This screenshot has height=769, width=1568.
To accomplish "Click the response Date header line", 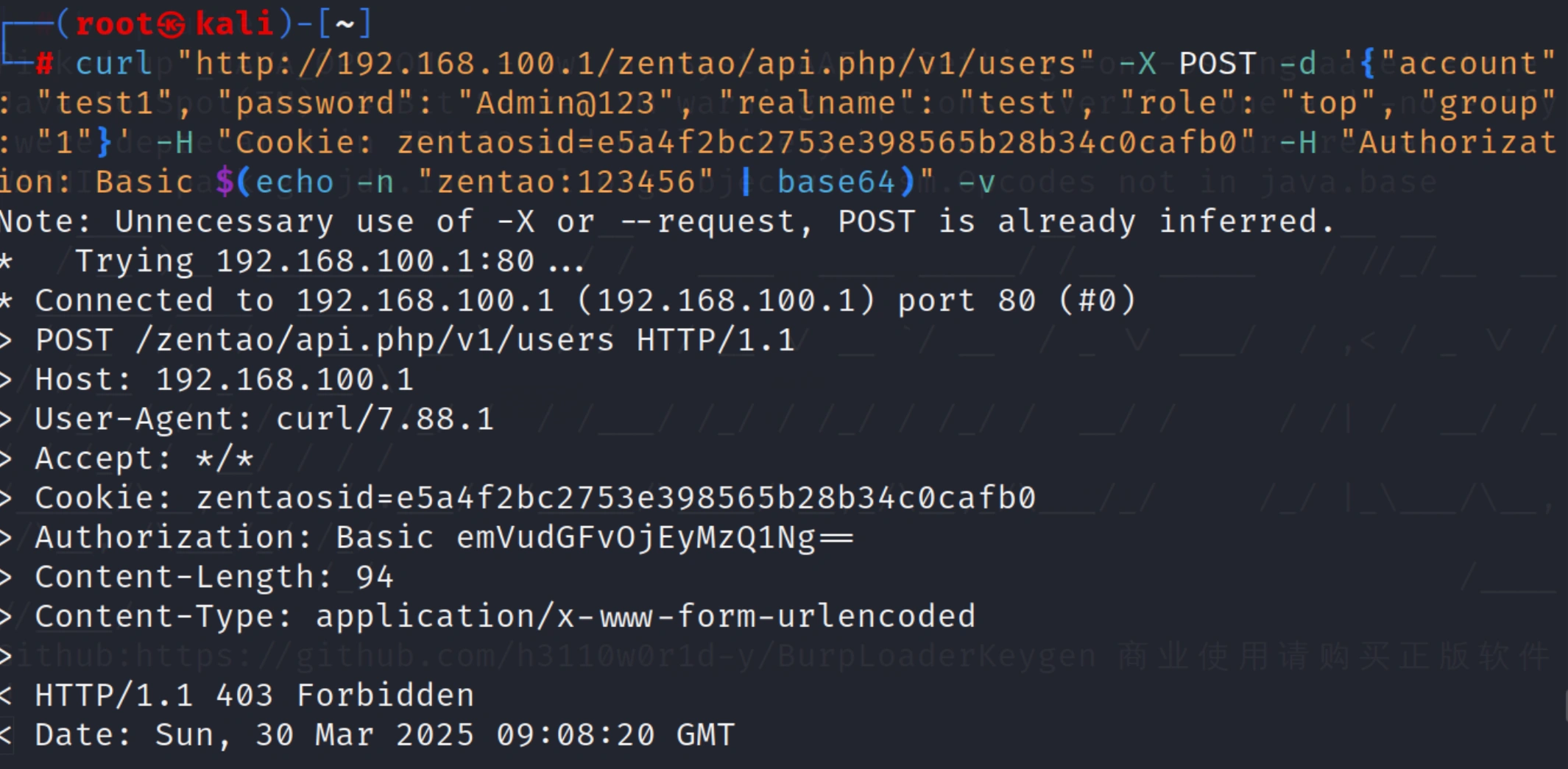I will pos(384,735).
